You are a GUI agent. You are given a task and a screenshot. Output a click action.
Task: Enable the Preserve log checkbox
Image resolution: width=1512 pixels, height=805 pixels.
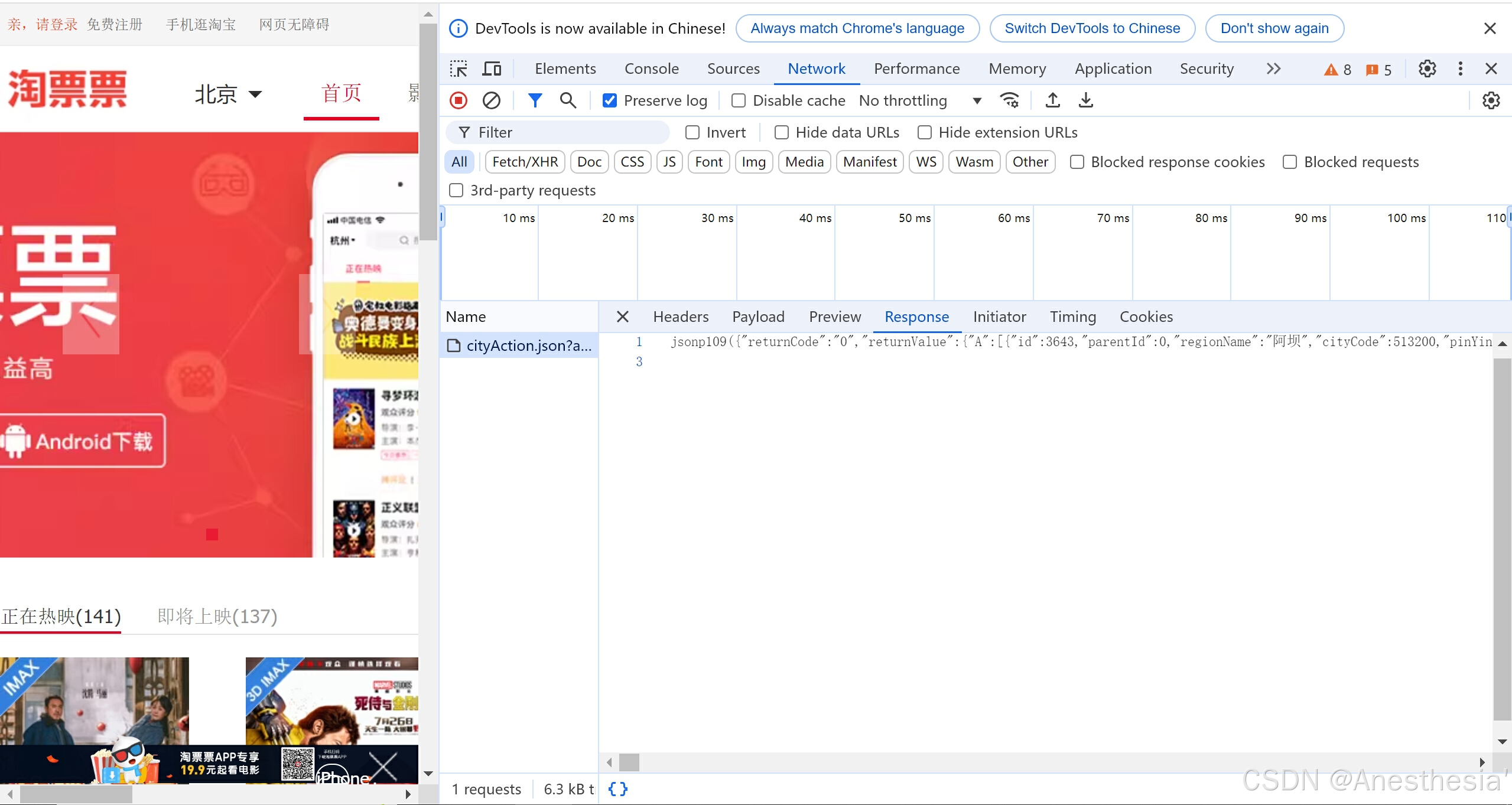pos(610,100)
